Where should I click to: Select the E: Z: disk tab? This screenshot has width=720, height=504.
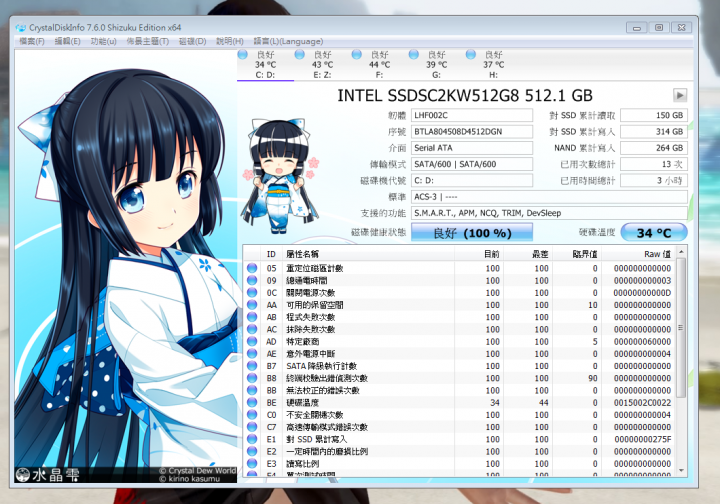tap(322, 65)
